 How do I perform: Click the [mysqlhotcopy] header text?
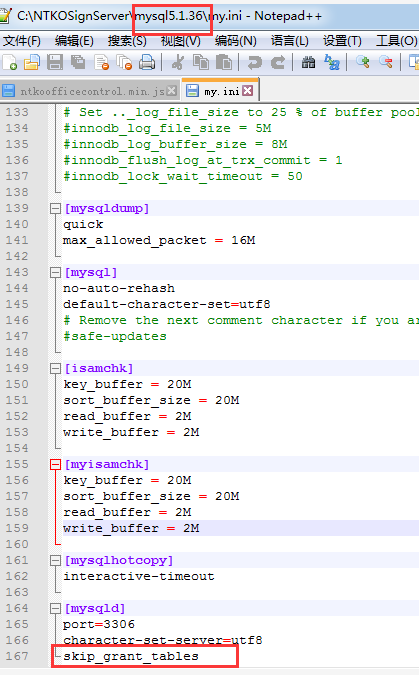[119, 560]
